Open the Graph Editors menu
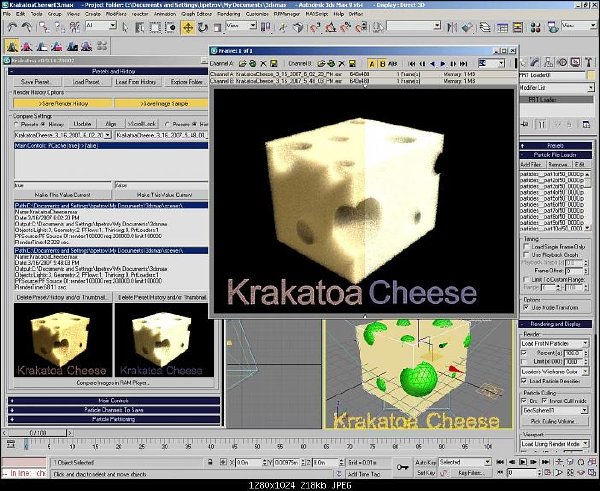 click(196, 14)
